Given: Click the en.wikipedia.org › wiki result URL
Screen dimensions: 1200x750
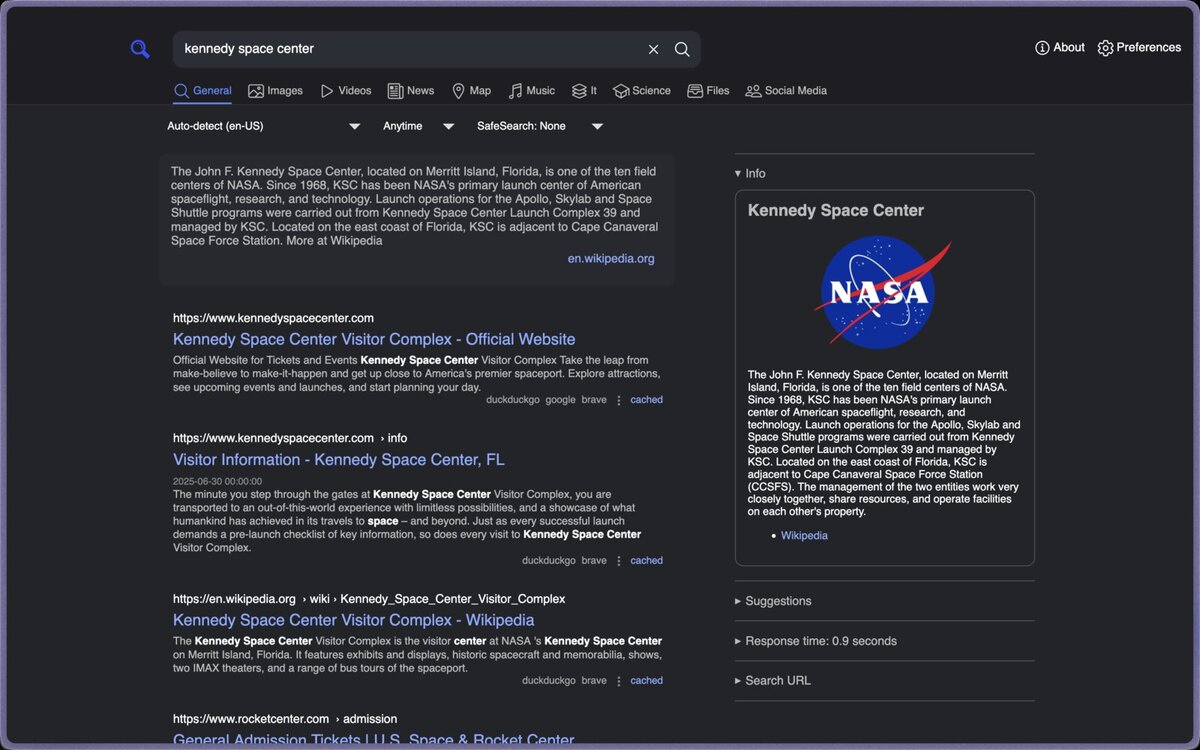Looking at the screenshot, I should coord(369,599).
